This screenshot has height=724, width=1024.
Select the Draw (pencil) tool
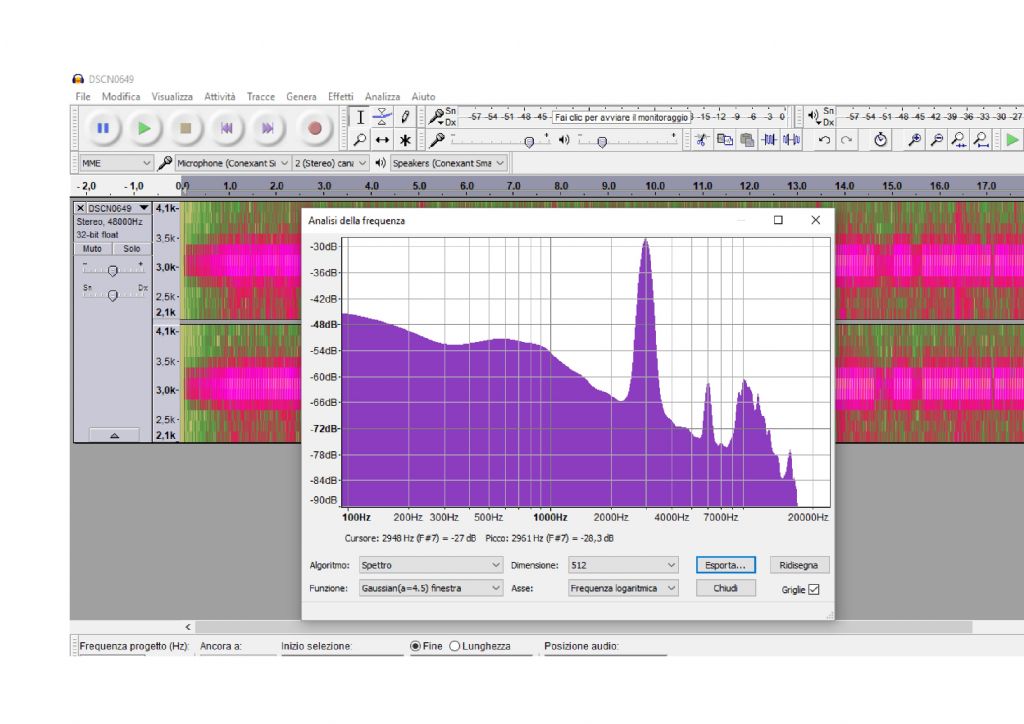[406, 118]
